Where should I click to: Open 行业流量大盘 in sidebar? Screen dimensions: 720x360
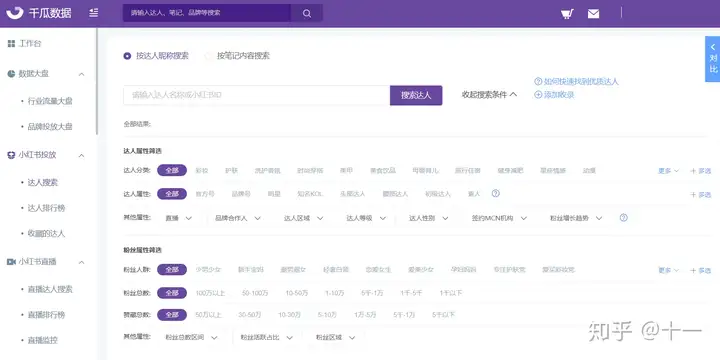point(50,101)
